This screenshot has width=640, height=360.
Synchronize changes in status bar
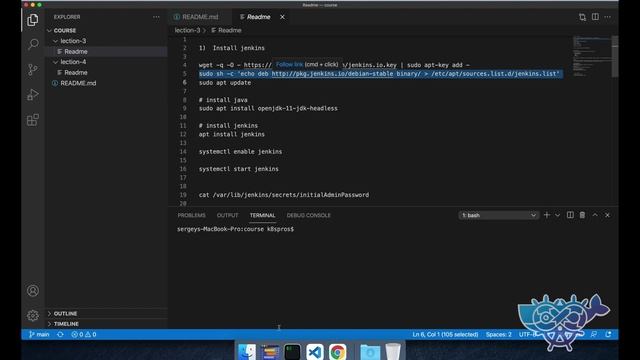pyautogui.click(x=60, y=334)
